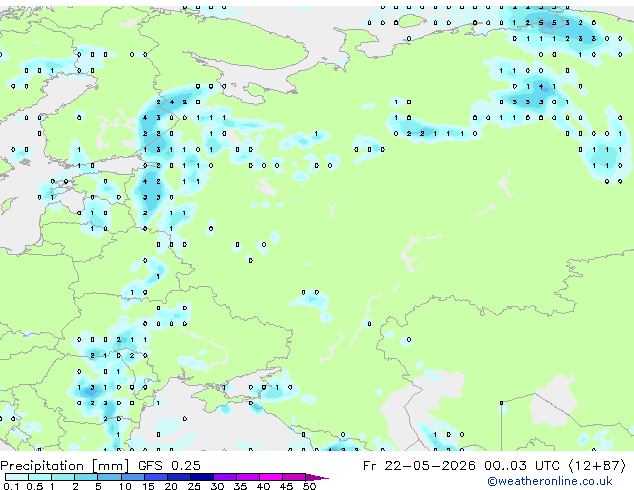634x490 pixels.
Task: Click the 40–45 mm magenta swatch
Action: click(x=271, y=477)
